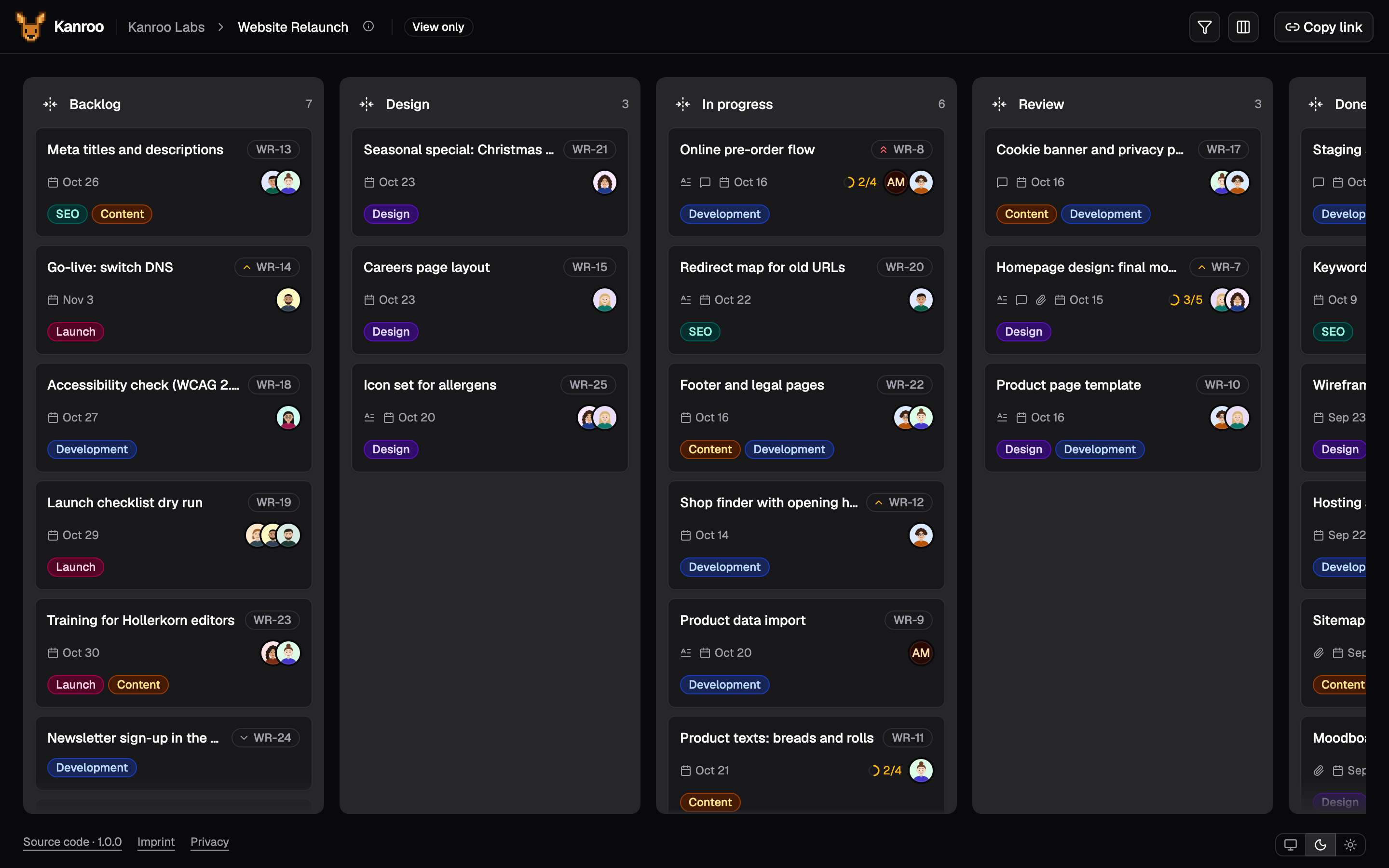
Task: Click the WR-14 priority badge
Action: point(267,267)
